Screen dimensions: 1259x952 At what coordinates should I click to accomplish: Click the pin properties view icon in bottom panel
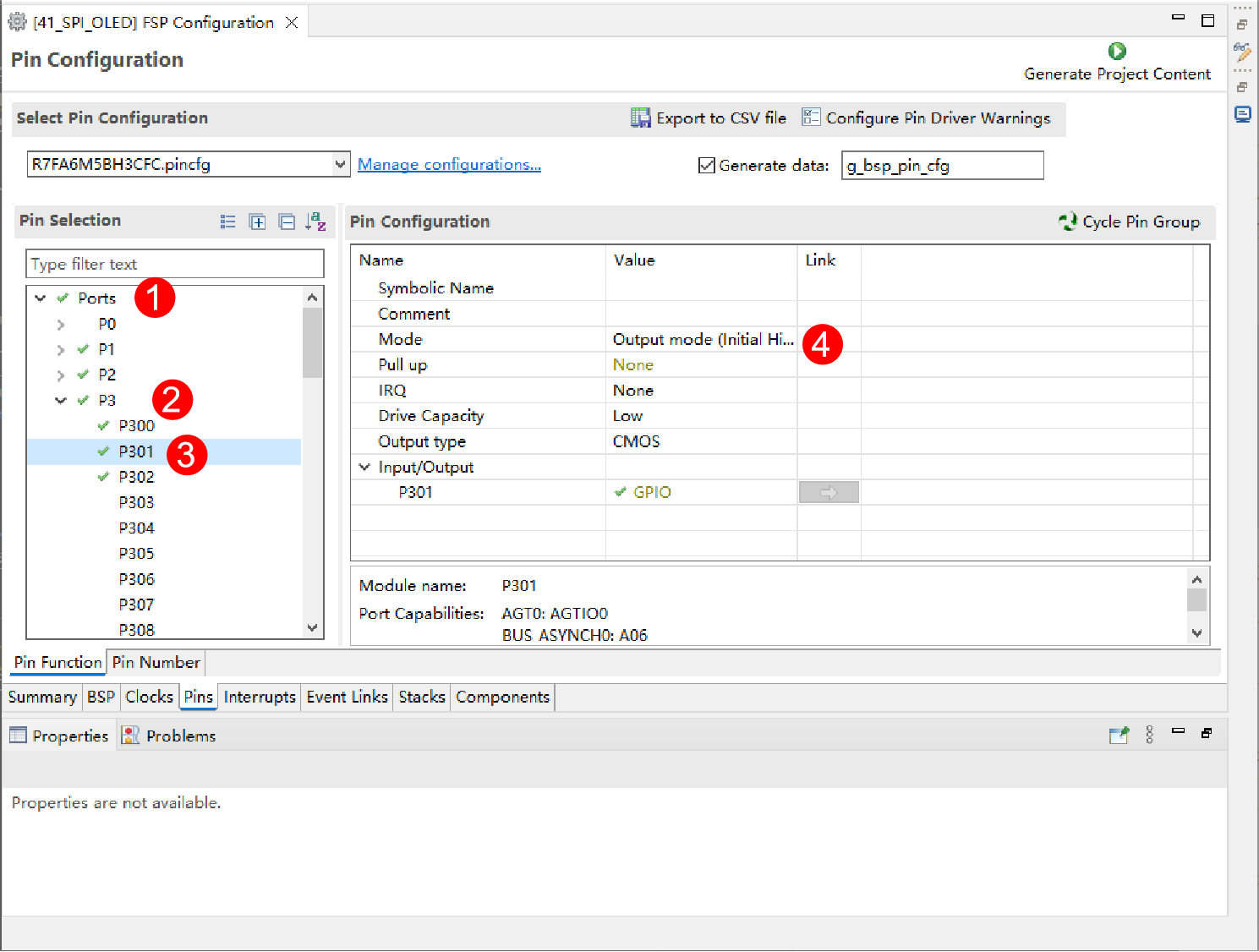click(1119, 736)
